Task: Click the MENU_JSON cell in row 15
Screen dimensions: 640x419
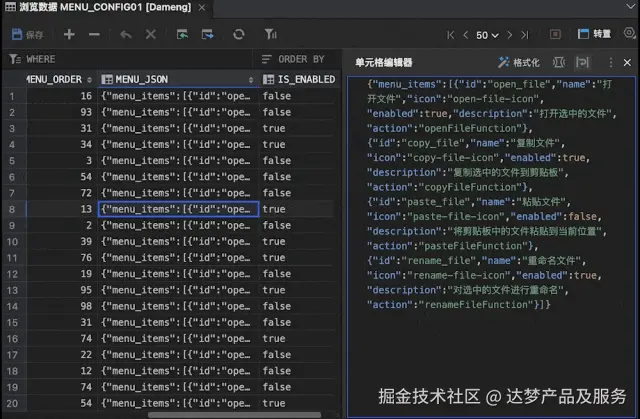Action: tap(178, 322)
